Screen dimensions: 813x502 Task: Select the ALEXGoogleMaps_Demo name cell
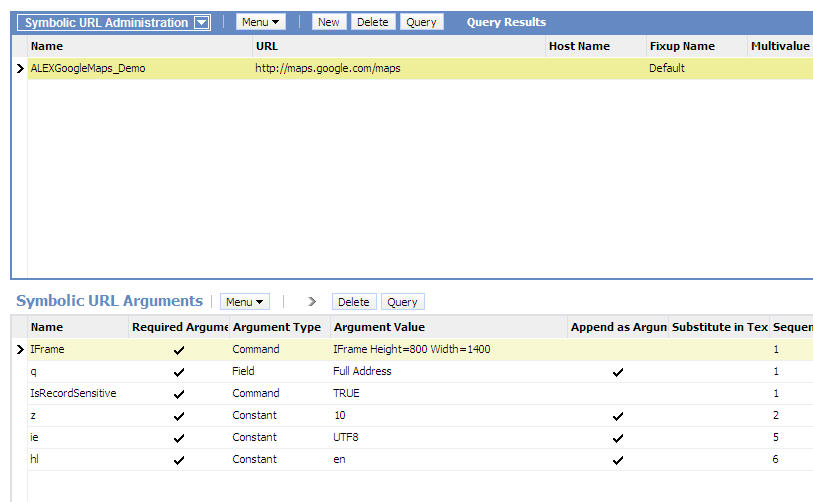(x=140, y=68)
